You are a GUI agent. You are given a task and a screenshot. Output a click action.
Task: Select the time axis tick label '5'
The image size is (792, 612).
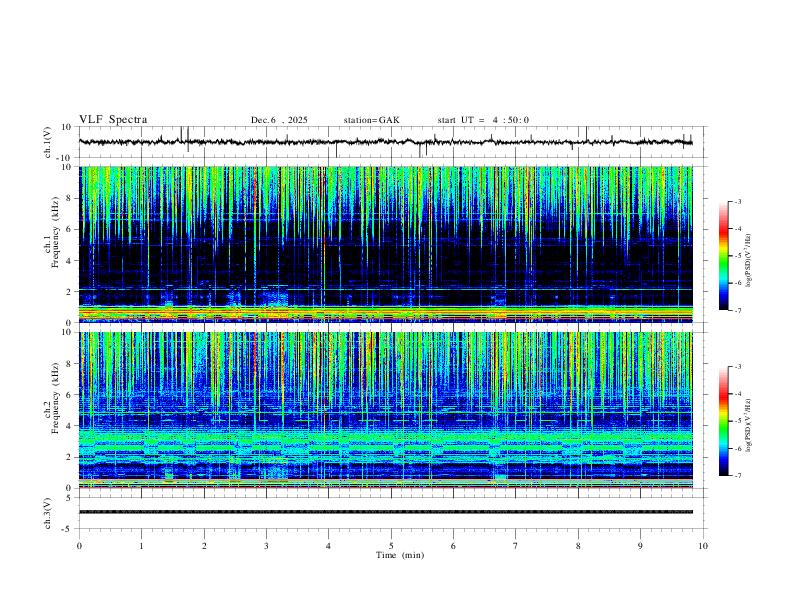point(391,546)
